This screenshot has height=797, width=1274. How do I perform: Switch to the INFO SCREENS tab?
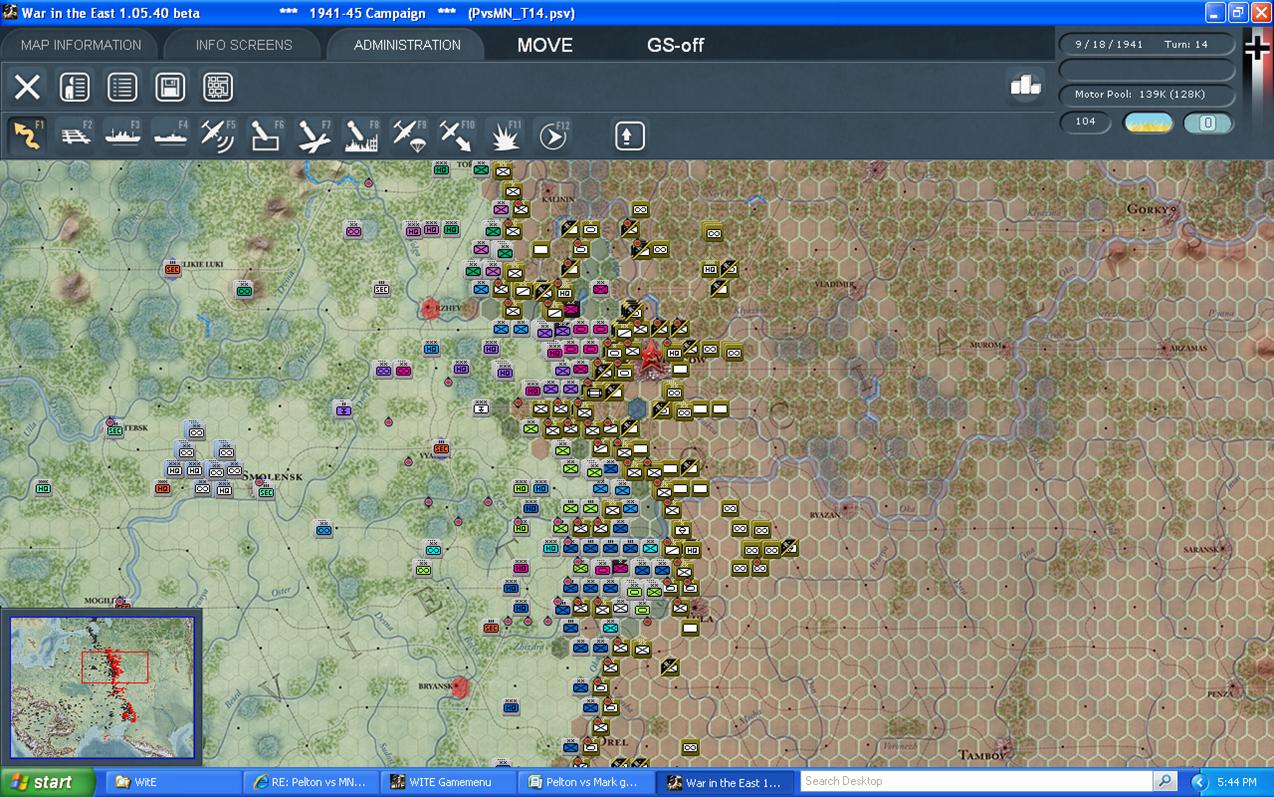pyautogui.click(x=244, y=45)
